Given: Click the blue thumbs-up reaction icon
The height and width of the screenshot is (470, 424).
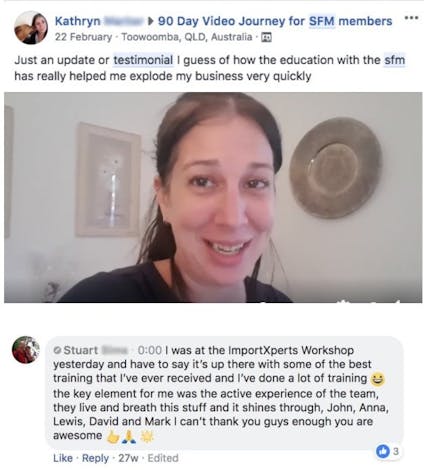Looking at the screenshot, I should [x=383, y=451].
